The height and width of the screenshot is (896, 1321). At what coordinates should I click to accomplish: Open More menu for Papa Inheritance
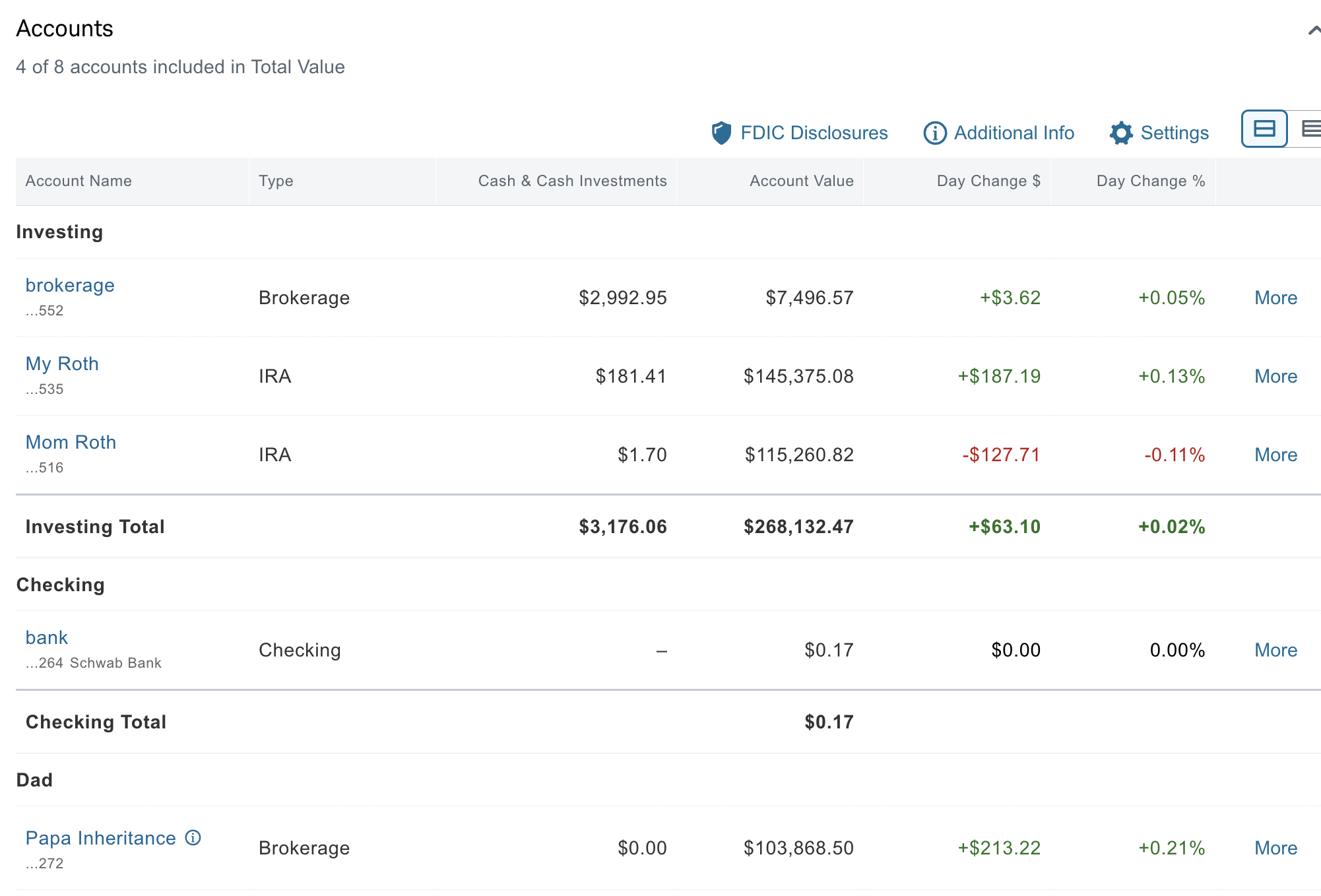[1275, 848]
